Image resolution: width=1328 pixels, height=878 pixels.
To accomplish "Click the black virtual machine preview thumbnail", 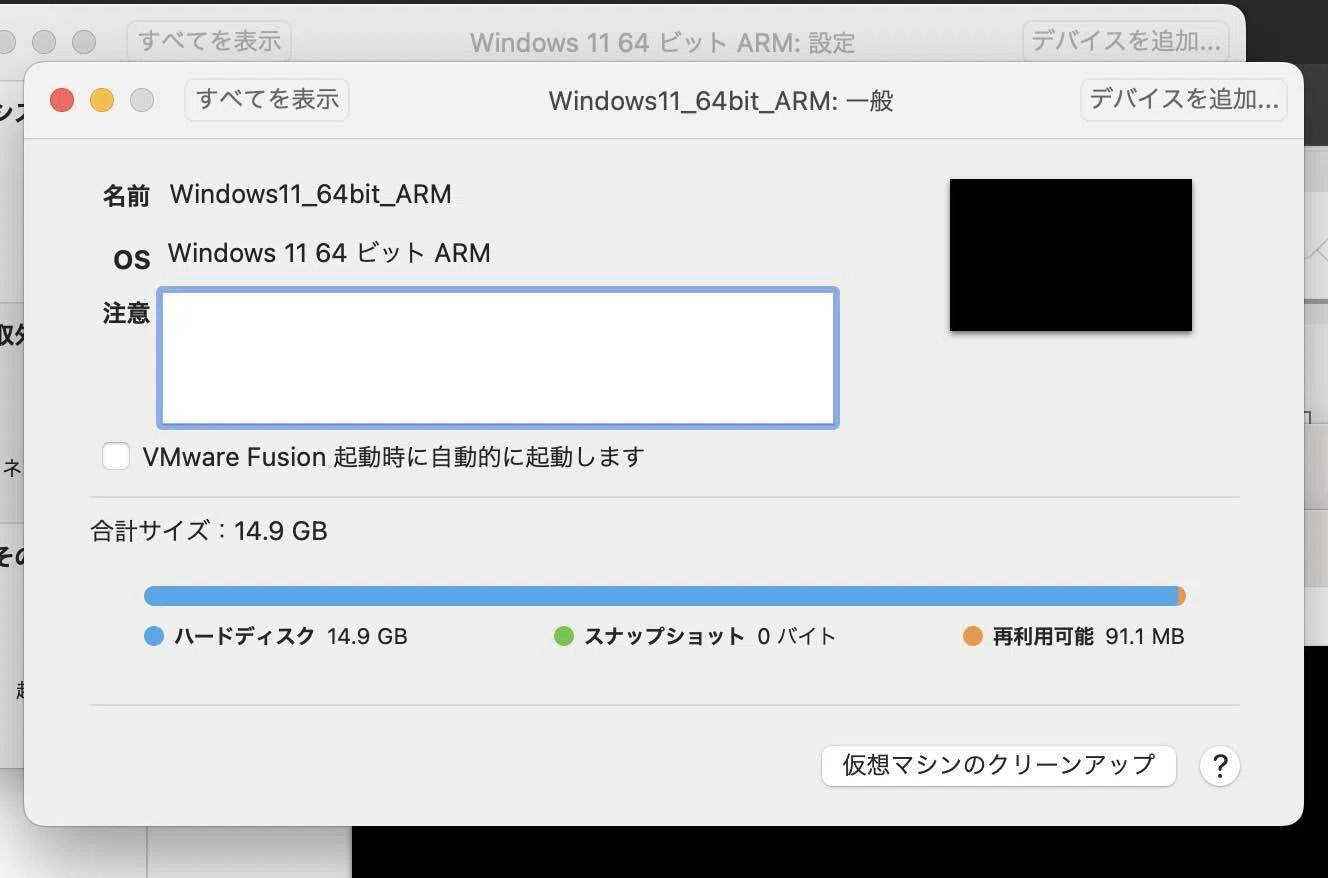I will pyautogui.click(x=1071, y=255).
